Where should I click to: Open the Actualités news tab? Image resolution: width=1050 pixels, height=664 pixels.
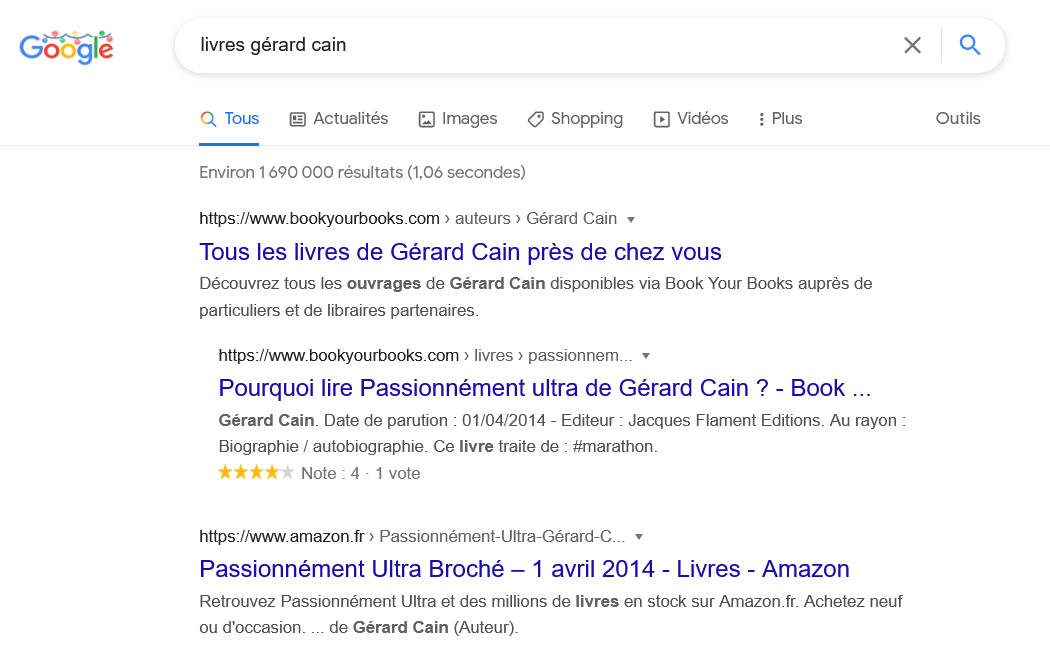339,118
